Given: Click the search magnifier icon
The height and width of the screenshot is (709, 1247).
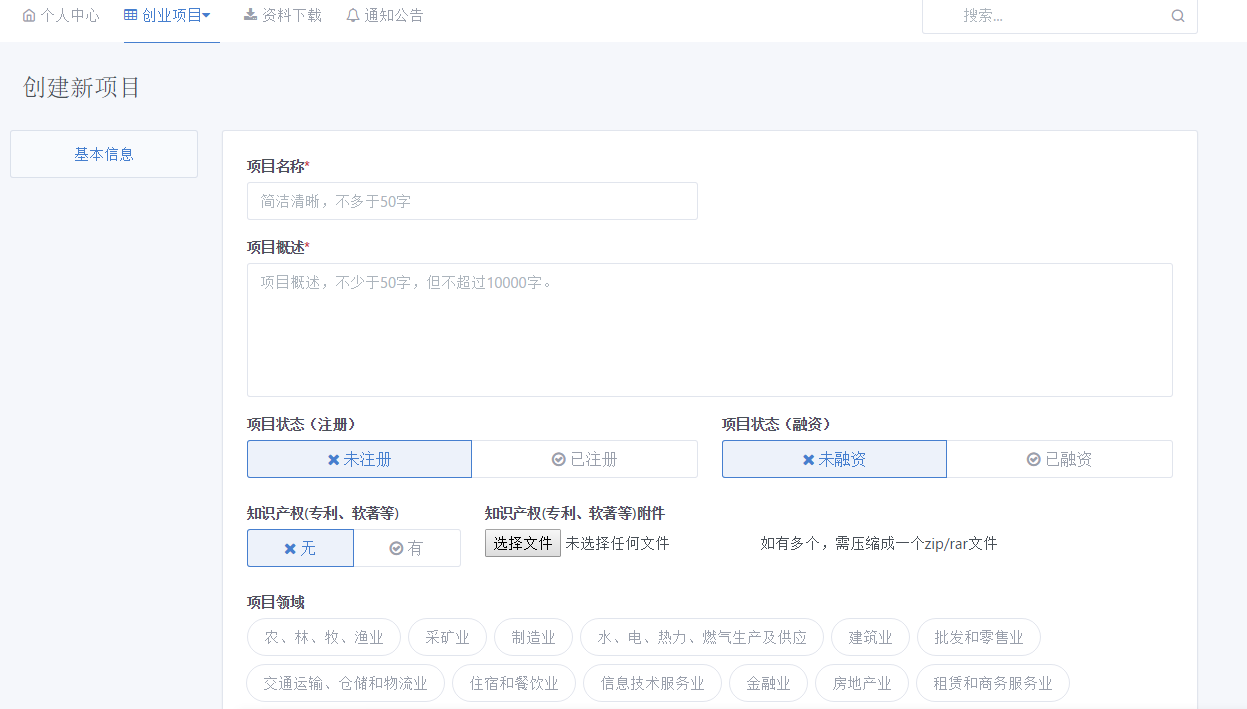Looking at the screenshot, I should [1177, 16].
